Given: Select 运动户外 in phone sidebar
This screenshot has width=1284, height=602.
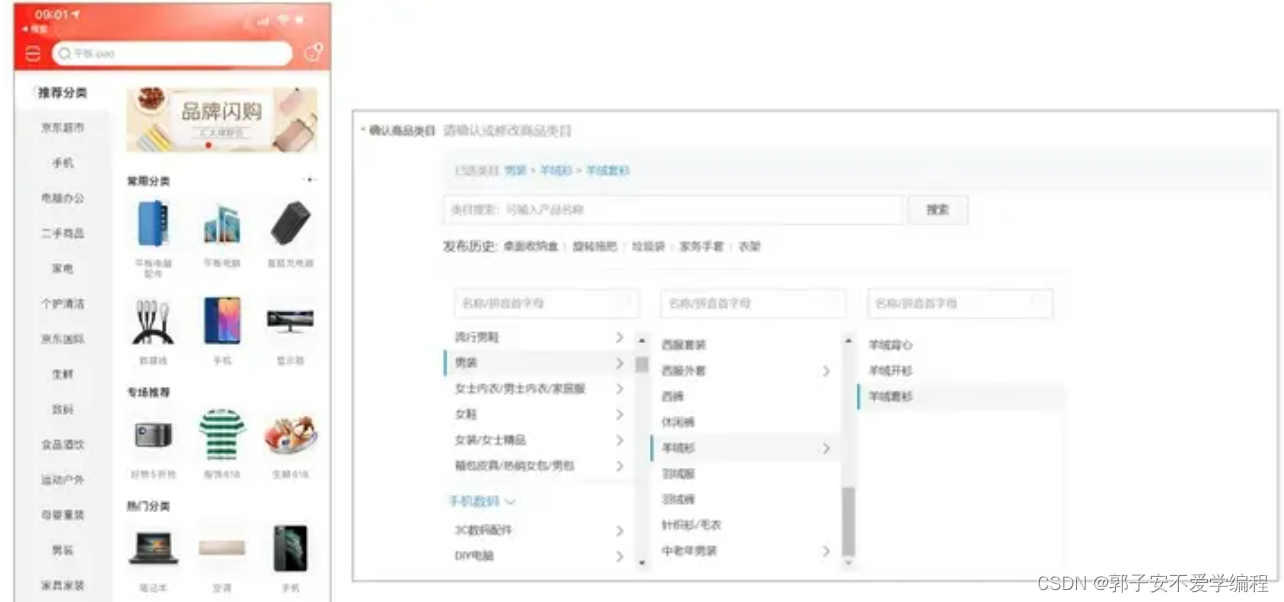Looking at the screenshot, I should tap(62, 480).
